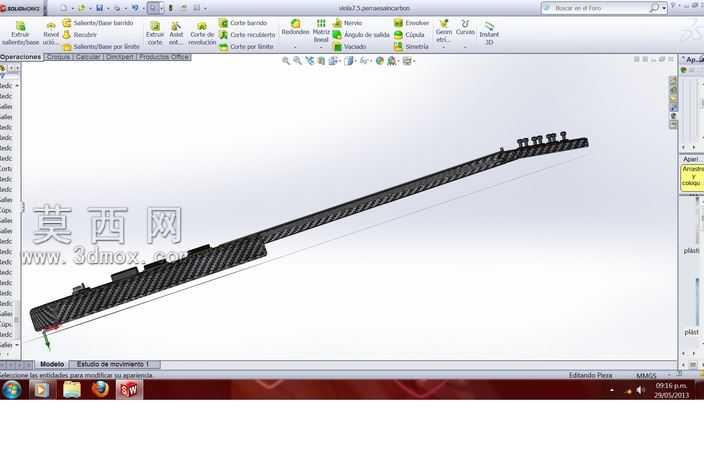Switch to the Croquis tab
The image size is (704, 469).
pyautogui.click(x=58, y=57)
